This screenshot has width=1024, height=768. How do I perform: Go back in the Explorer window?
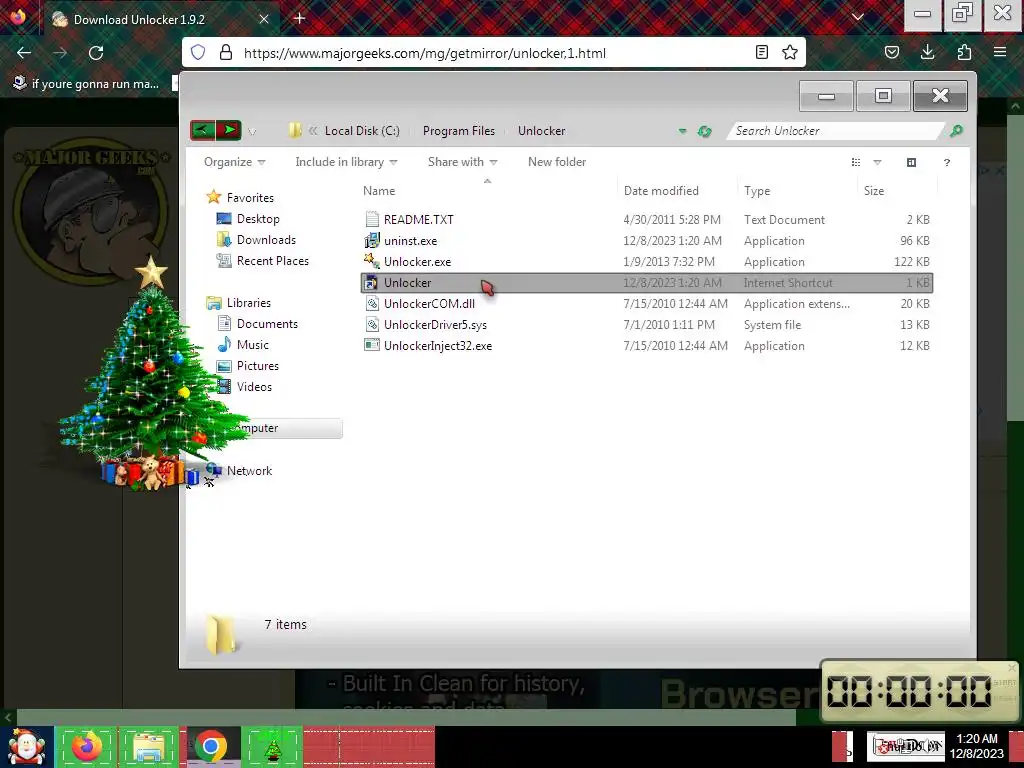[x=202, y=131]
